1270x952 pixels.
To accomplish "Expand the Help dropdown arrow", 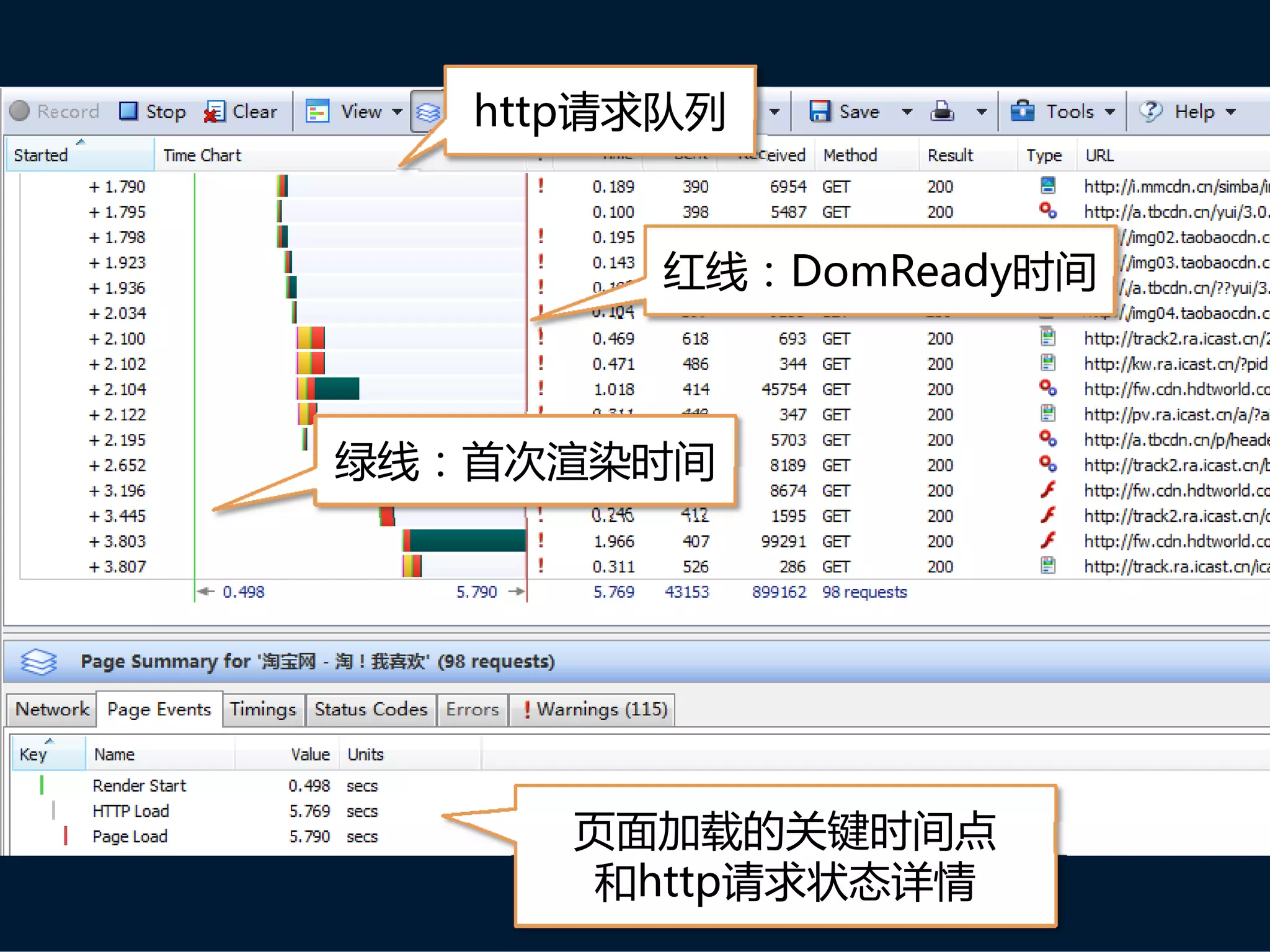I will 1230,112.
